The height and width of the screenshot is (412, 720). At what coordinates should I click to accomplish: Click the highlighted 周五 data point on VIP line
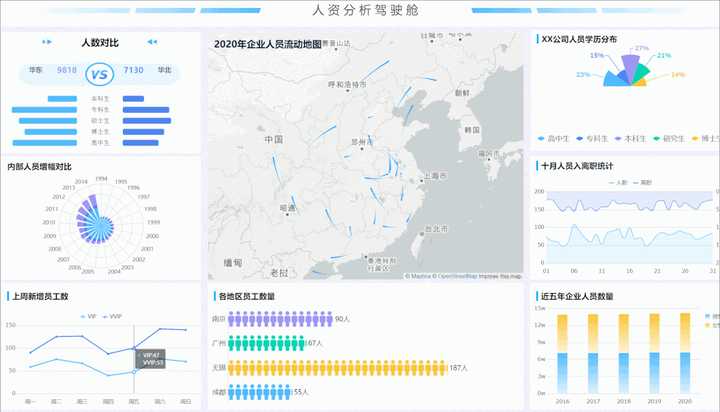click(134, 372)
